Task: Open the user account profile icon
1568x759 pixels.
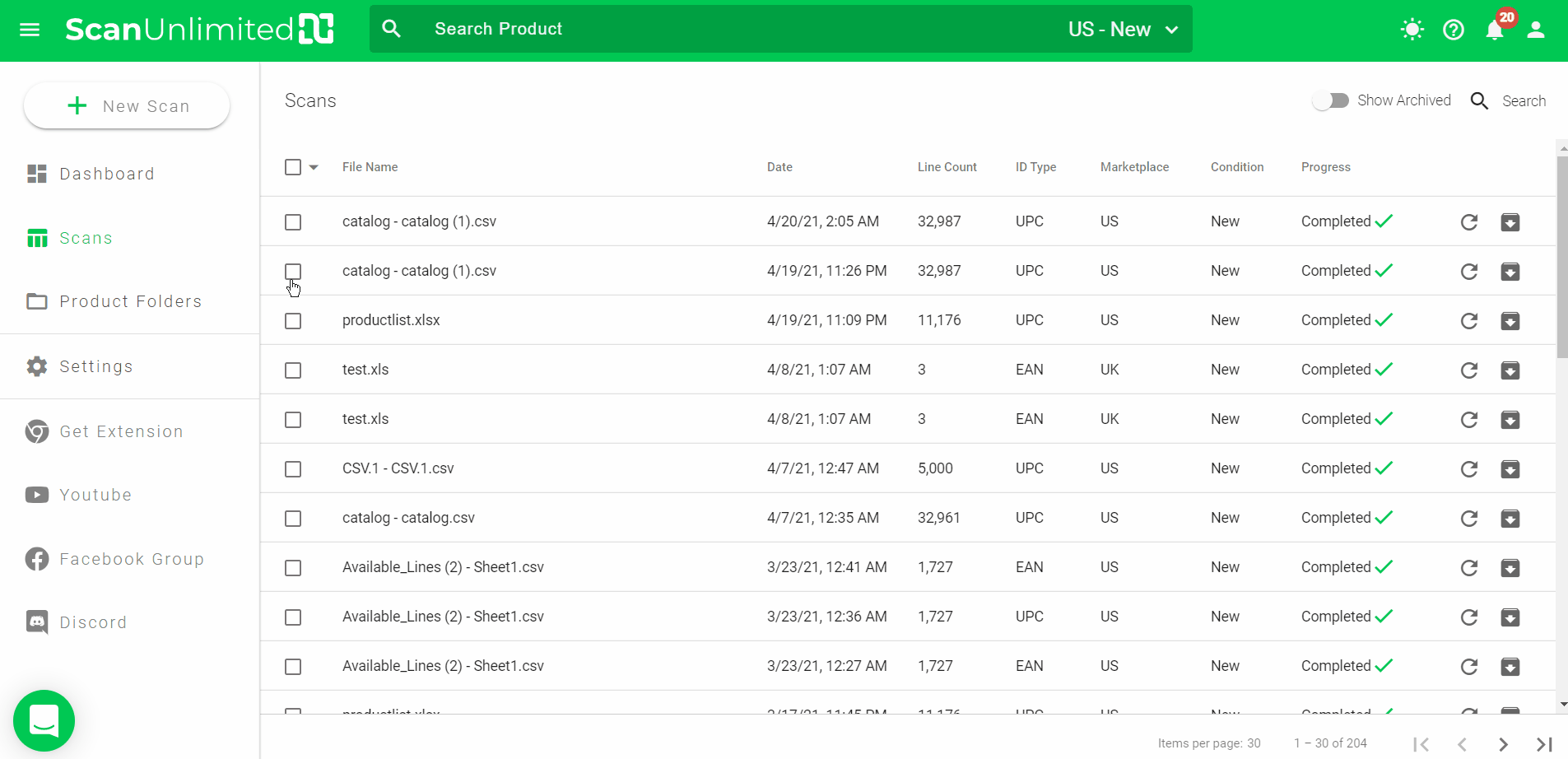Action: (x=1536, y=30)
